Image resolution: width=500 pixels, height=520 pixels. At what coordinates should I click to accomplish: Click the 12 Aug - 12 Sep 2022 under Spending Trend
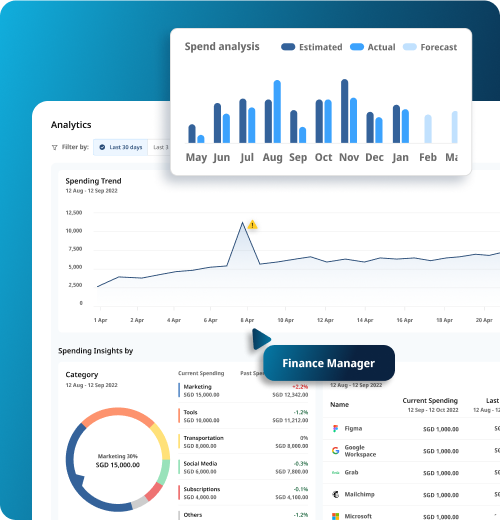click(91, 191)
